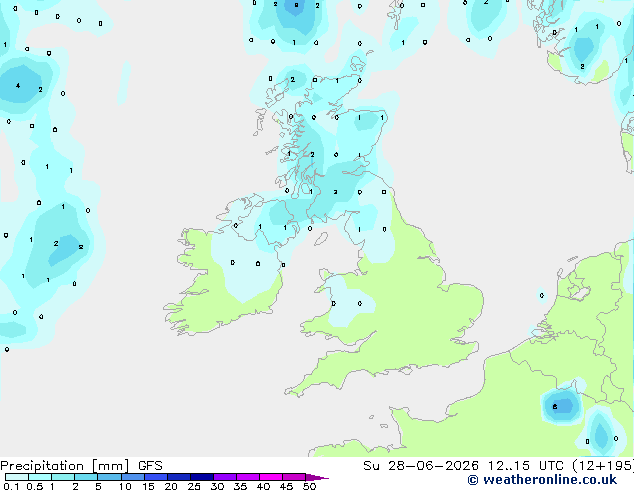Click the '10' legend label
This screenshot has width=634, height=490.
pyautogui.click(x=125, y=486)
